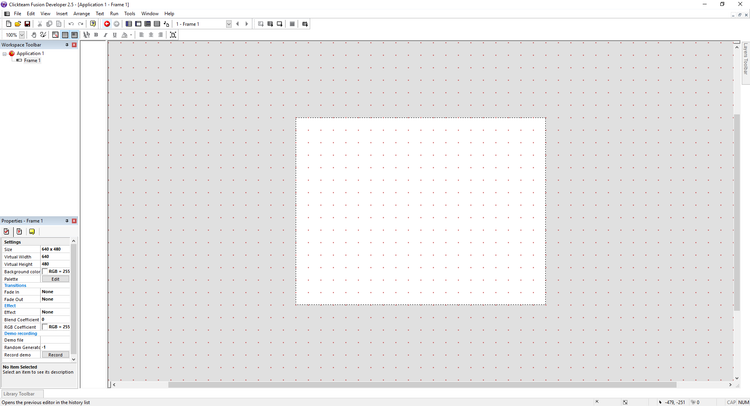750x406 pixels.
Task: Click the first run icon after frame arrows
Action: pos(261,24)
